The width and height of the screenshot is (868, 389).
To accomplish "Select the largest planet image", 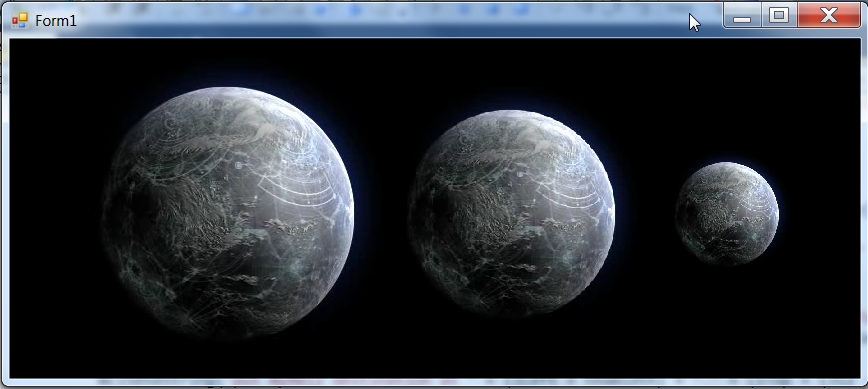I will coord(228,212).
